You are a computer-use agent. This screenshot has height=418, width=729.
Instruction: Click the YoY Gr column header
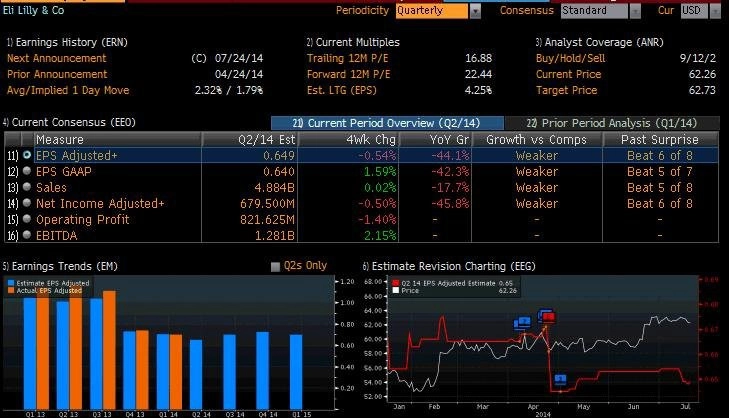click(x=436, y=139)
